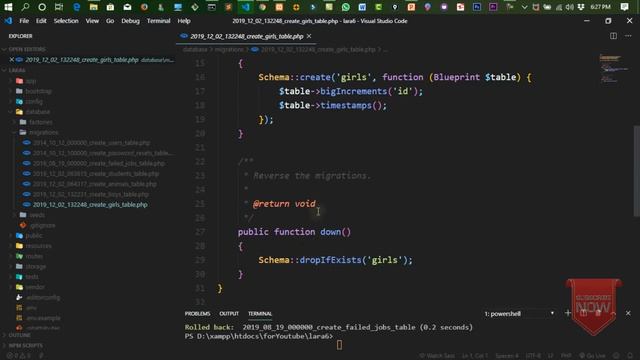Expand the routes folder
The image size is (640, 360).
tap(34, 256)
